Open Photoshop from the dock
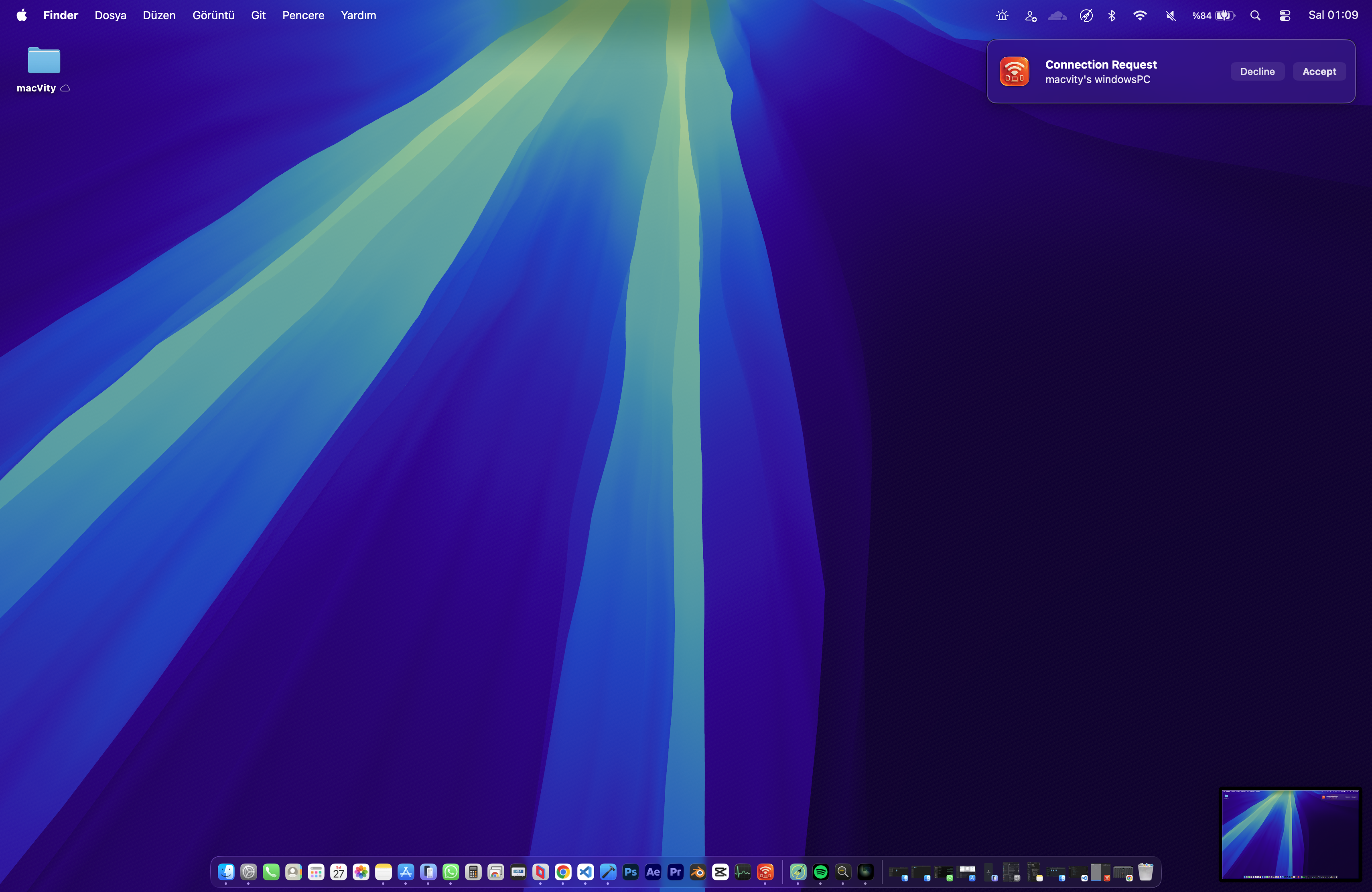1372x892 pixels. (x=630, y=872)
